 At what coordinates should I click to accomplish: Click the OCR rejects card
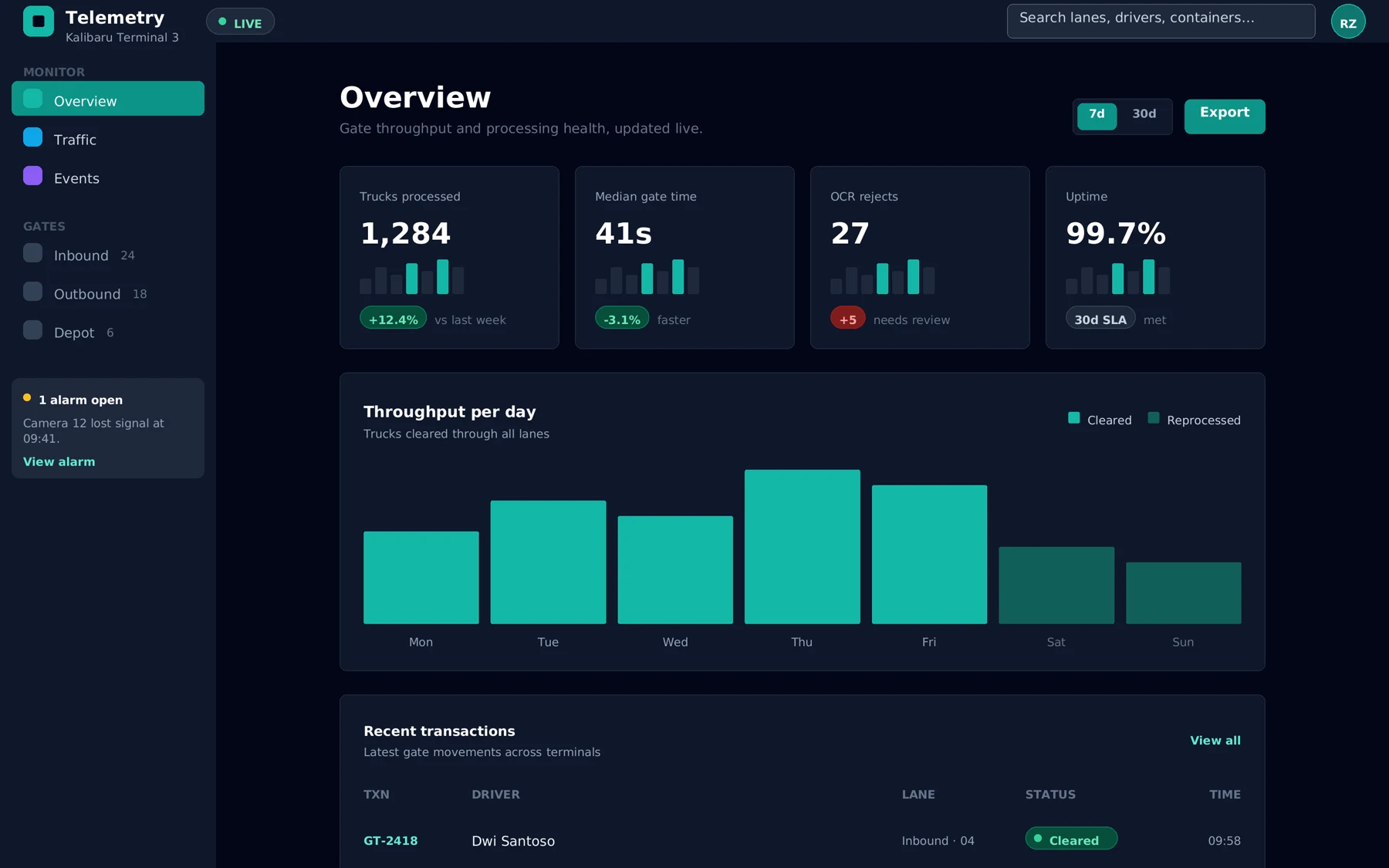point(920,257)
